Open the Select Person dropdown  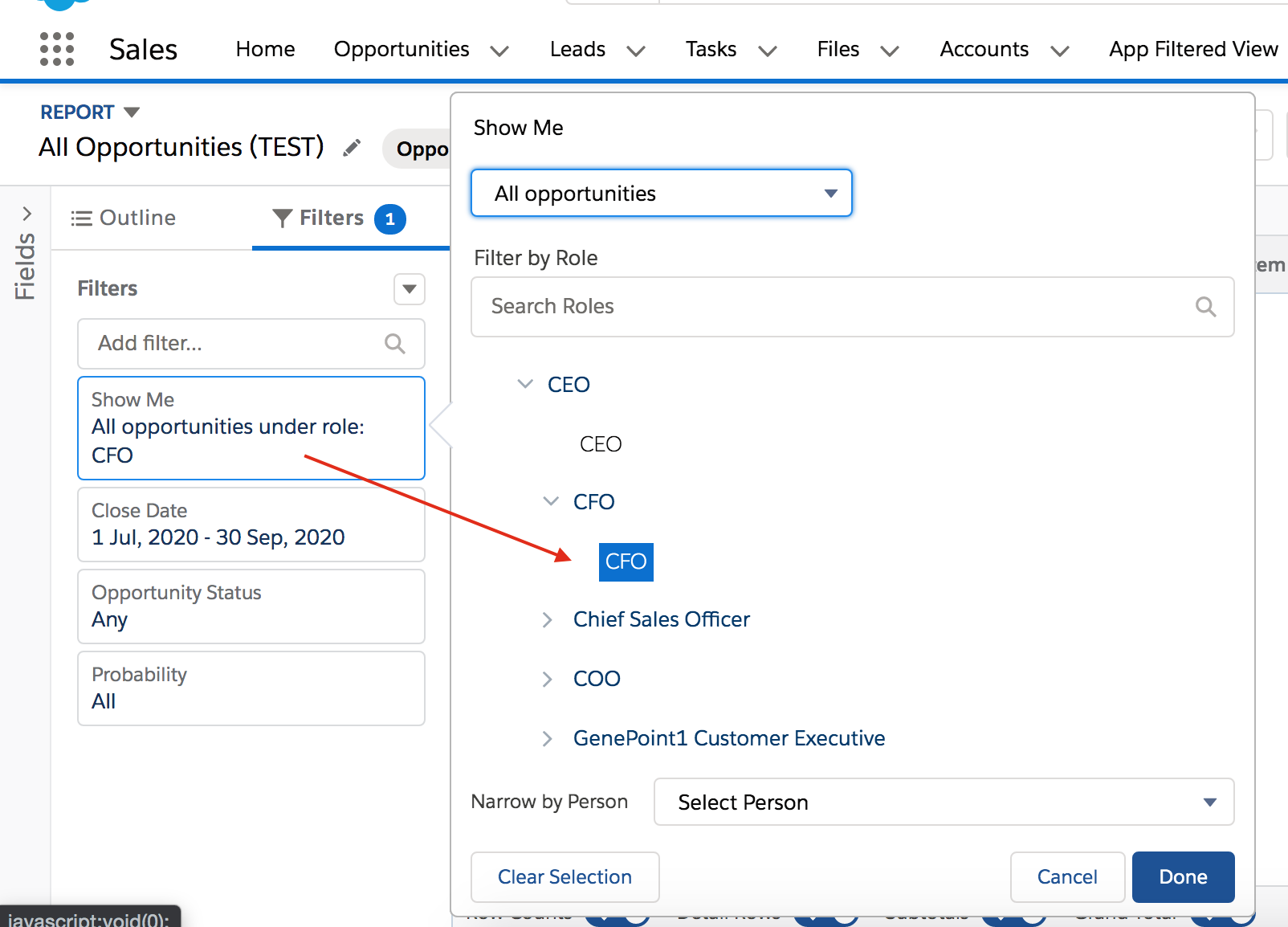[944, 802]
